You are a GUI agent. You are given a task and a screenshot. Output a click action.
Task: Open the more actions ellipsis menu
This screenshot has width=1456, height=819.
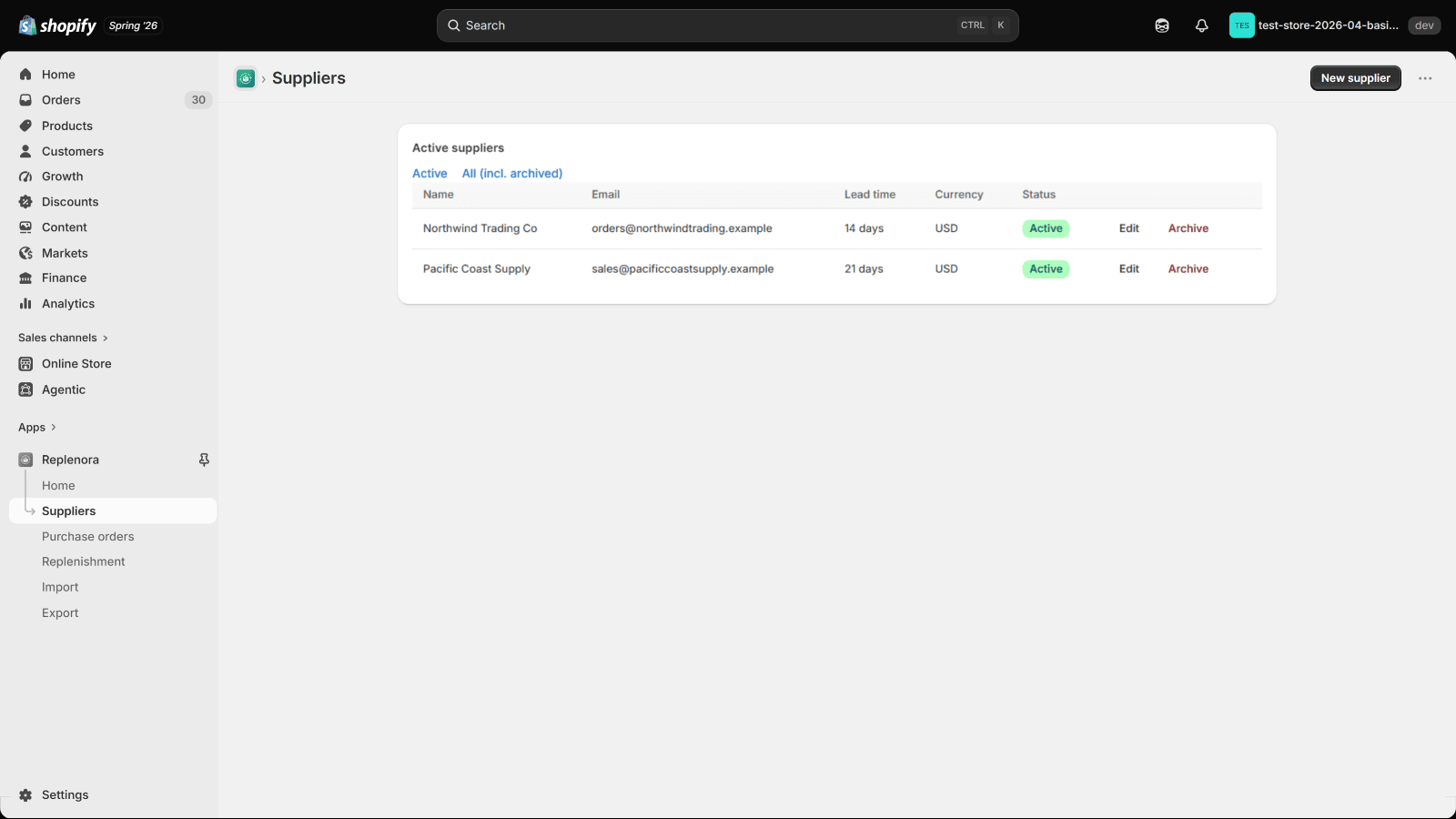click(x=1425, y=78)
